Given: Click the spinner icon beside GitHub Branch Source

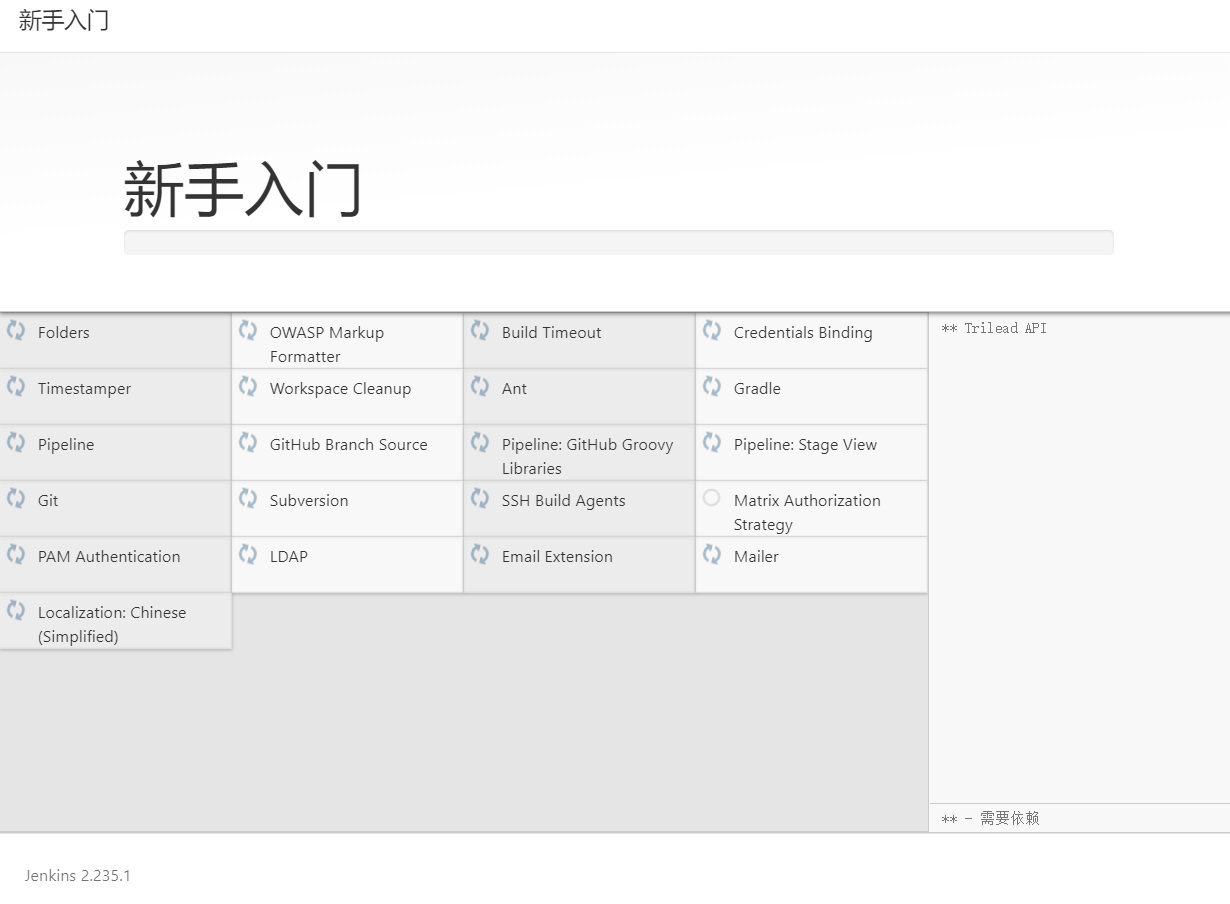Looking at the screenshot, I should (248, 443).
